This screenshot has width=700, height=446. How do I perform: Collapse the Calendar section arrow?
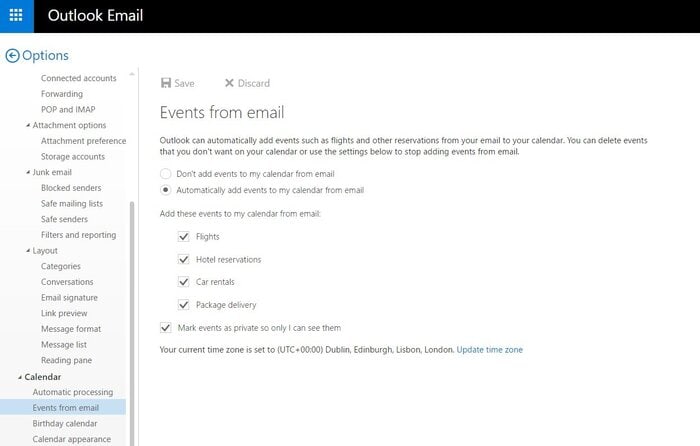(20, 377)
